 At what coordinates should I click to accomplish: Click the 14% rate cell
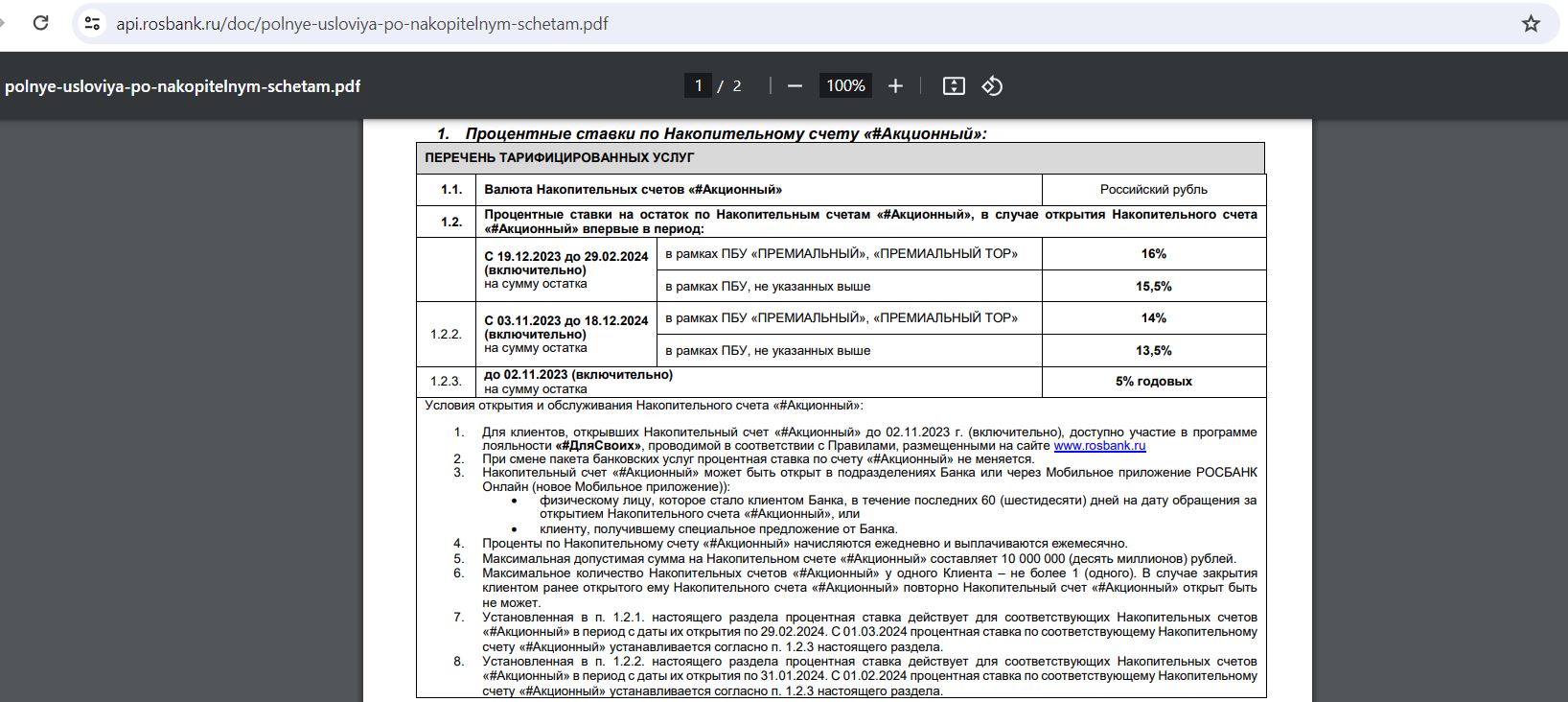1154,318
